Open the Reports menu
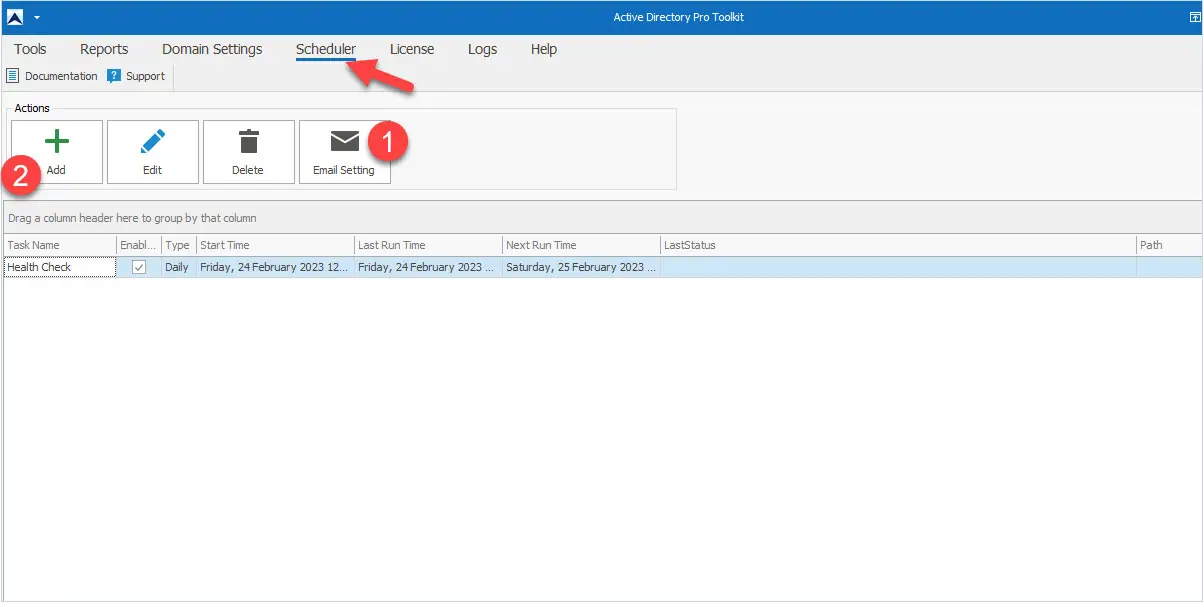The height and width of the screenshot is (602, 1203). click(x=104, y=49)
